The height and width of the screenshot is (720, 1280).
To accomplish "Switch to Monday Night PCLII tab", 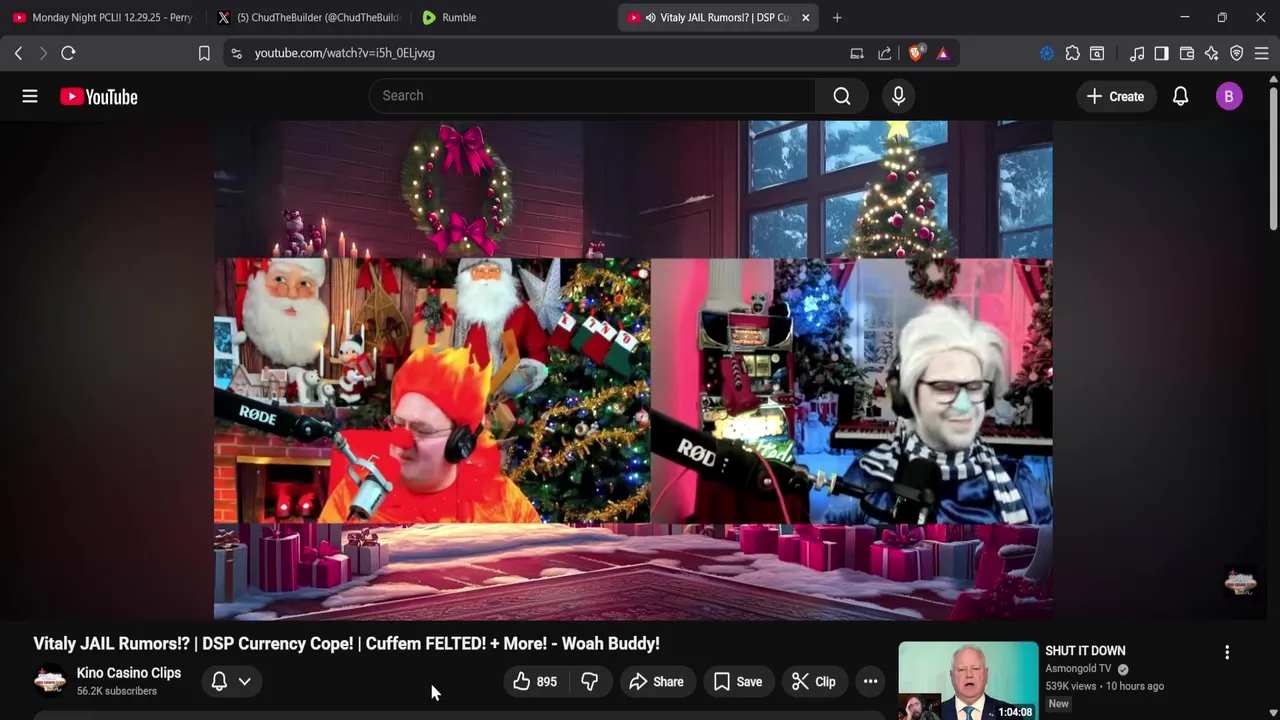I will tap(102, 17).
